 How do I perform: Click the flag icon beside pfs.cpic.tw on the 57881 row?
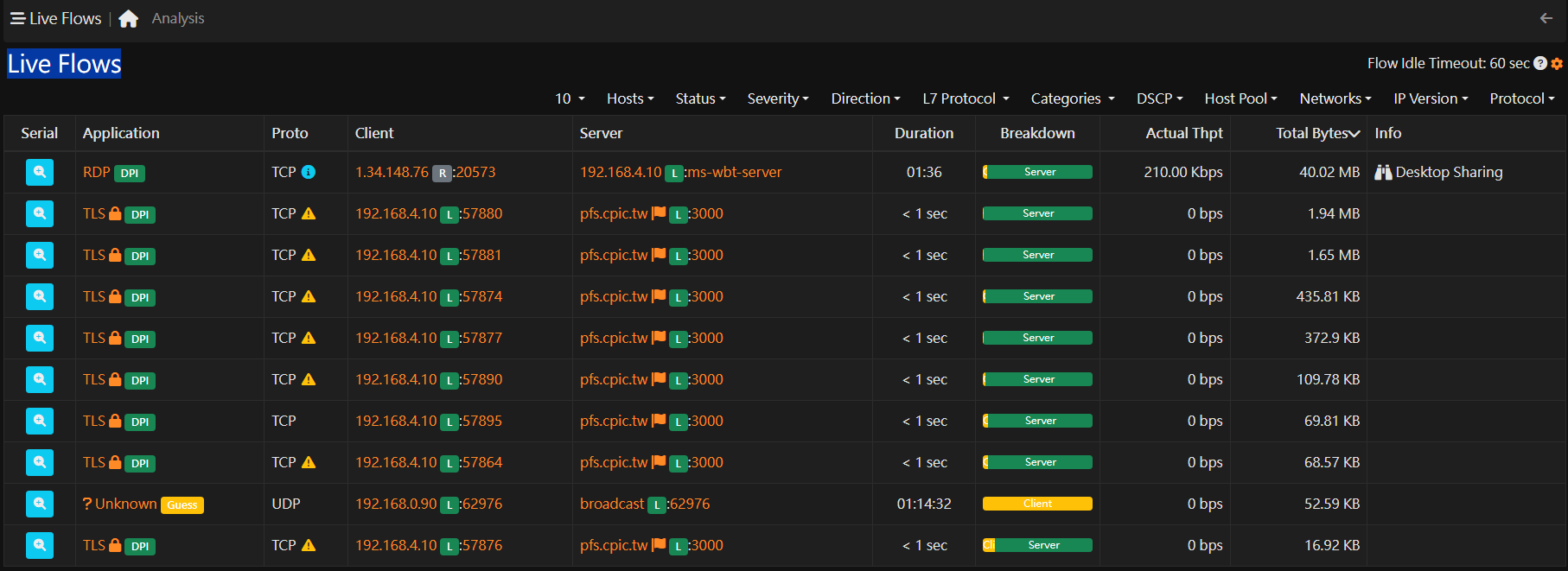tap(659, 255)
